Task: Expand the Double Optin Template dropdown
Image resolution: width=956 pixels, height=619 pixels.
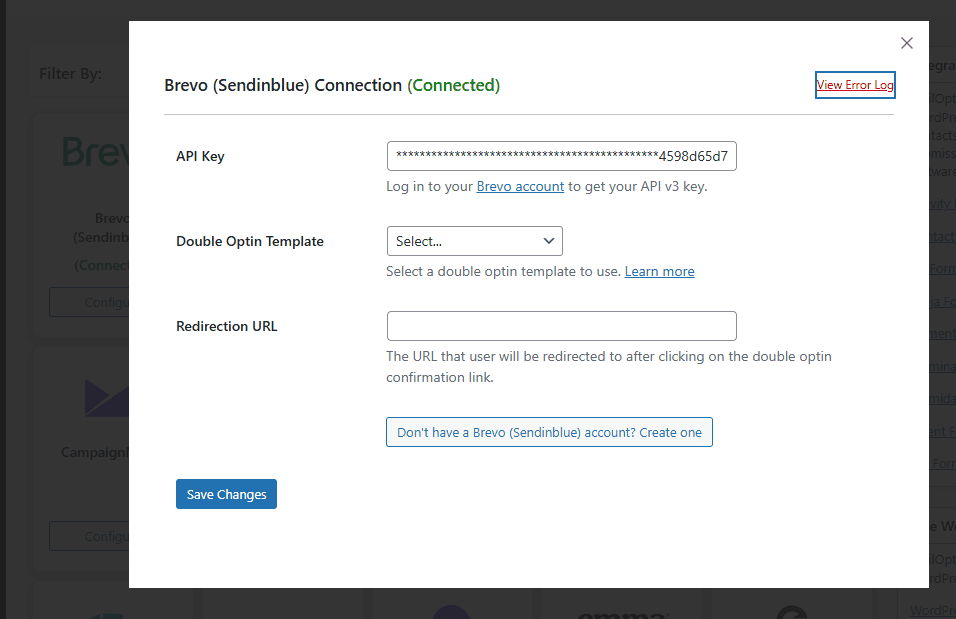Action: point(474,242)
